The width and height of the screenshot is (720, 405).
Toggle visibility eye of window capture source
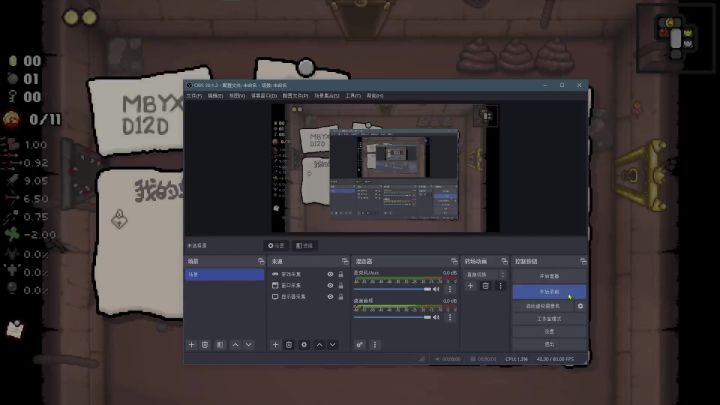coord(330,286)
